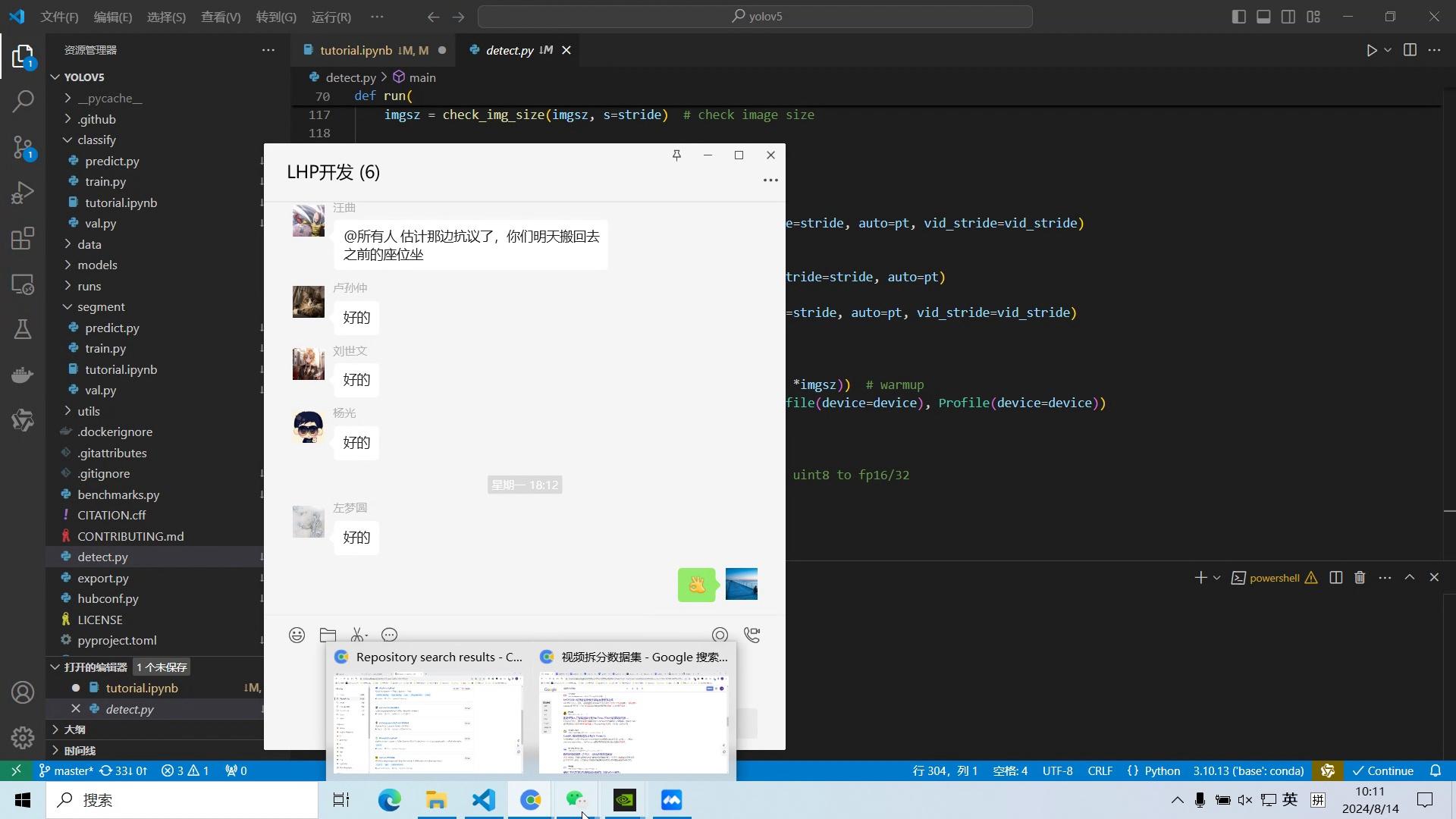Open new terminal profile dropdown arrow

[1216, 578]
